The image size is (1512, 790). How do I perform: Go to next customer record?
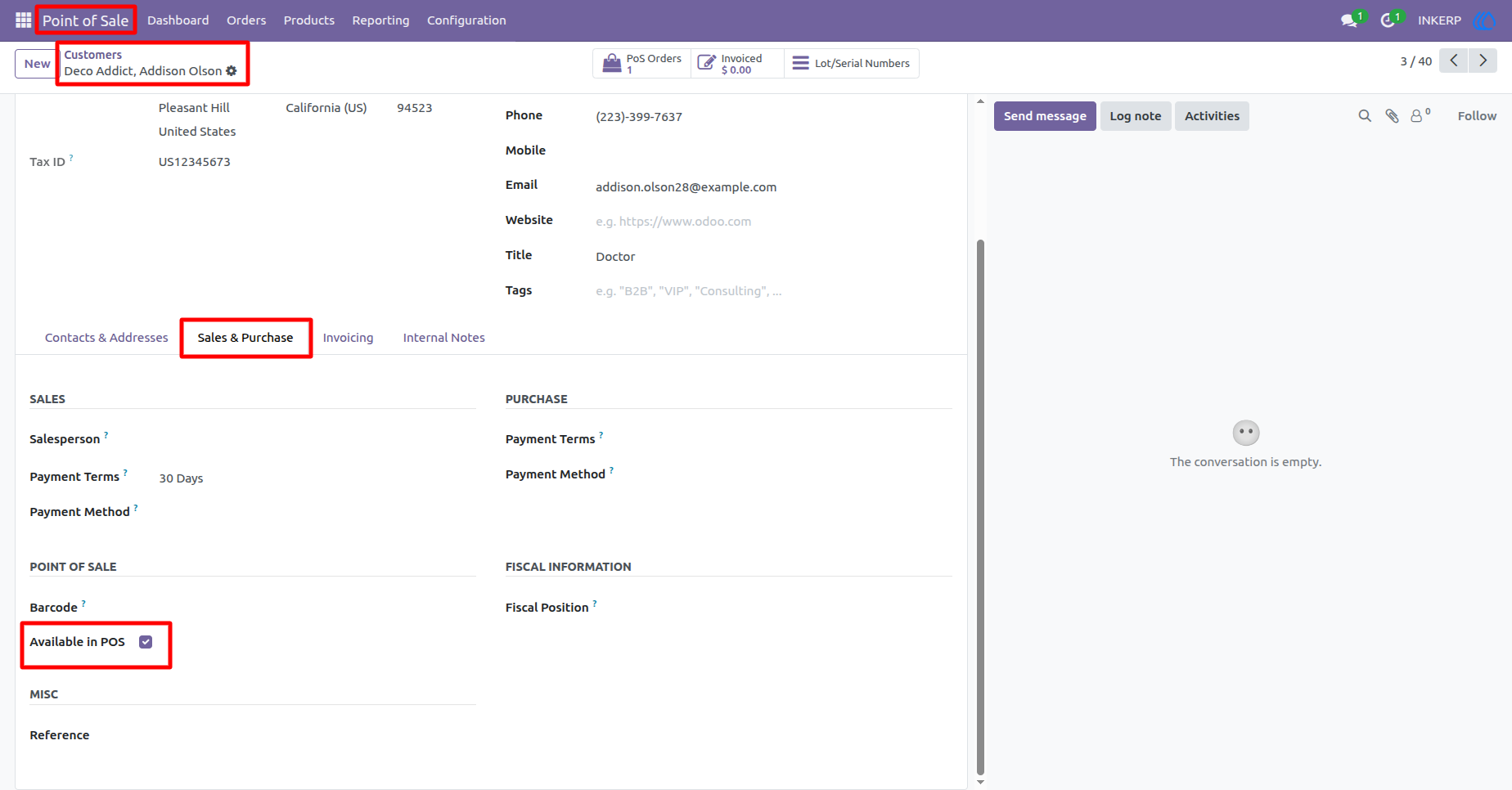(1483, 61)
